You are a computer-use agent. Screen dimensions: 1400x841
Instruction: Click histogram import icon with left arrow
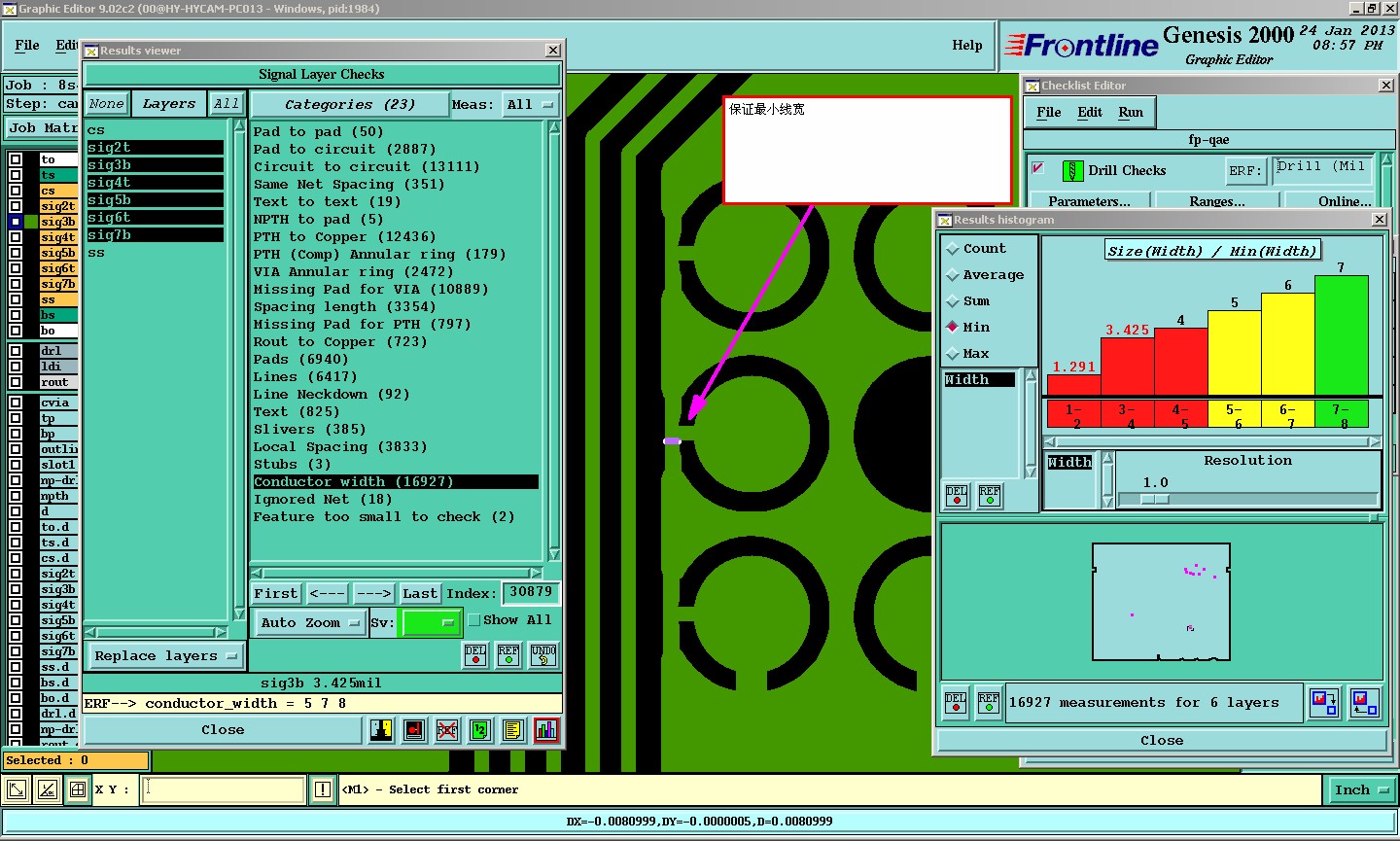click(1364, 702)
